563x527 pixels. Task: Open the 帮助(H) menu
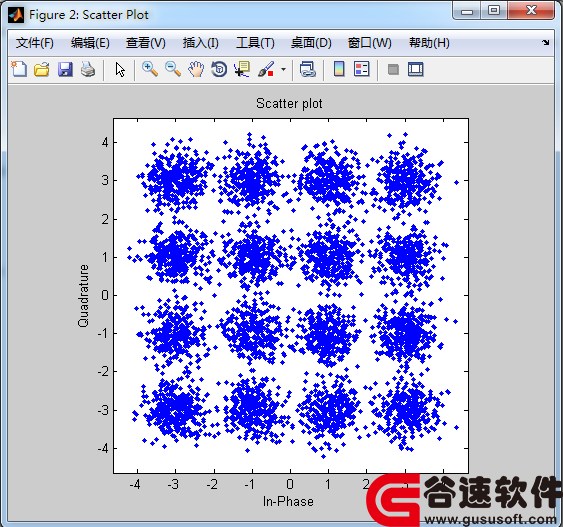[429, 43]
